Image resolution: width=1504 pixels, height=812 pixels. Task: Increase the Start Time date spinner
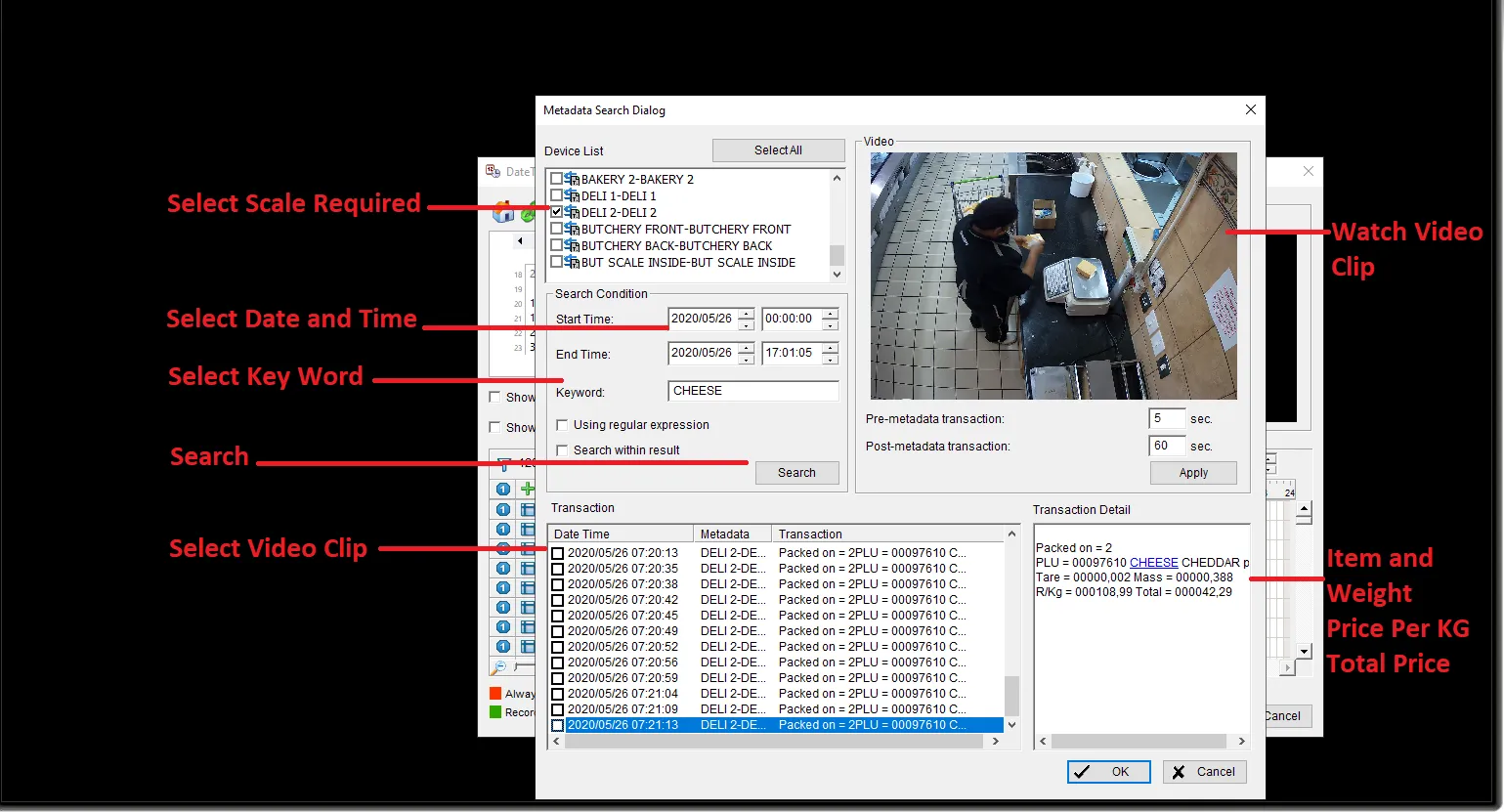[747, 314]
